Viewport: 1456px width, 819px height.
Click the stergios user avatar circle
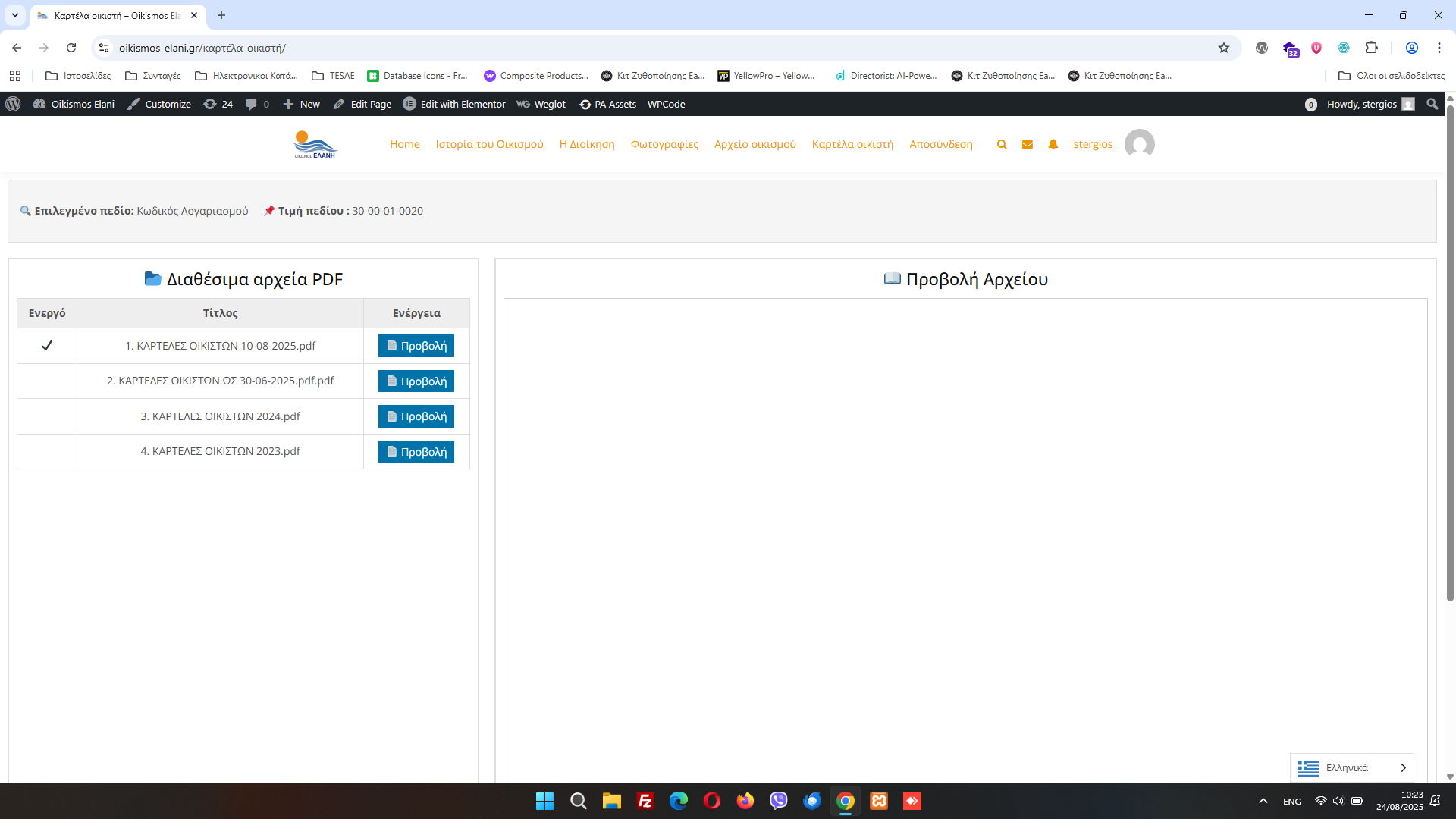[1139, 144]
